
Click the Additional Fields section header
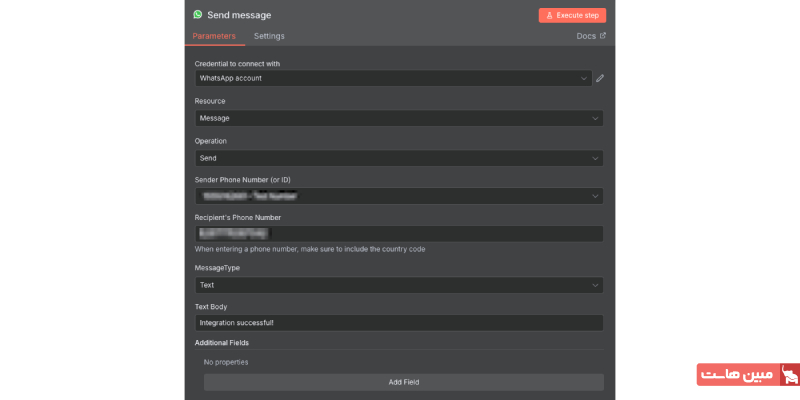[x=222, y=343]
